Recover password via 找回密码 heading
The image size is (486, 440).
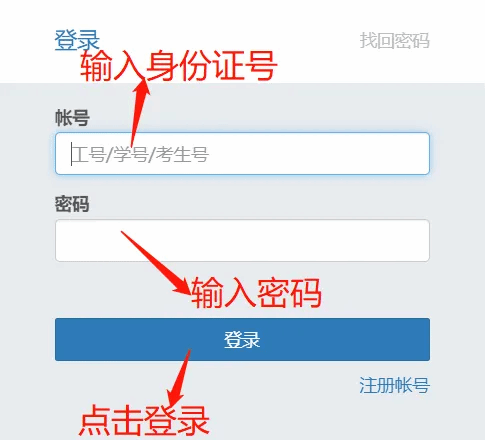point(394,41)
